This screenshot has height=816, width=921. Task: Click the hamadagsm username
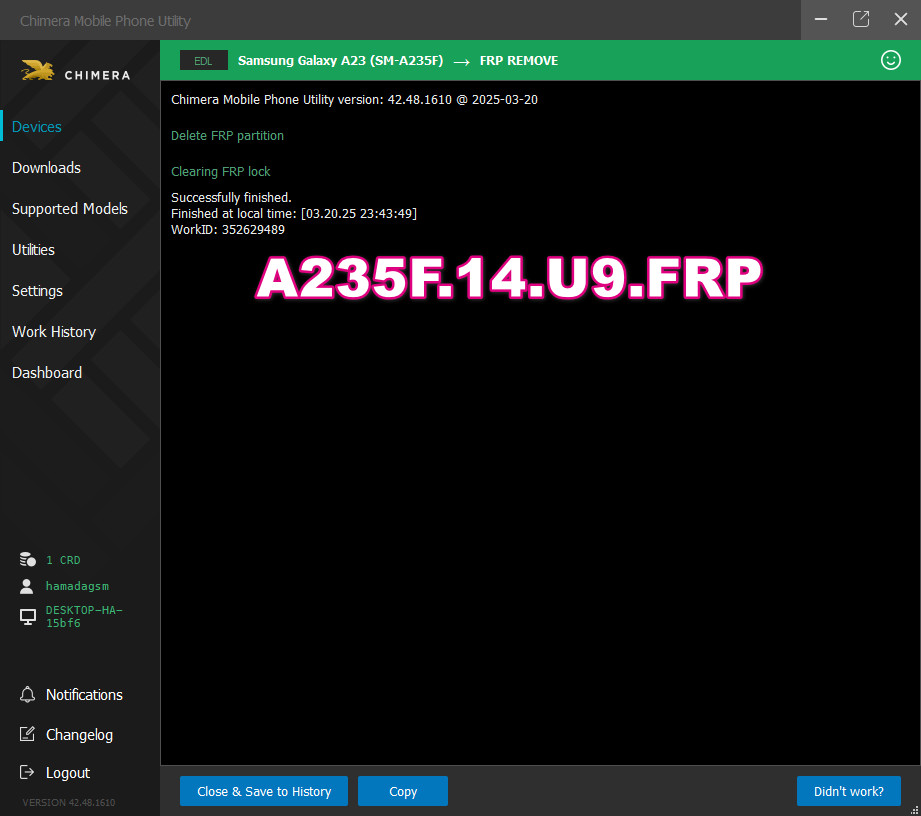coord(77,586)
